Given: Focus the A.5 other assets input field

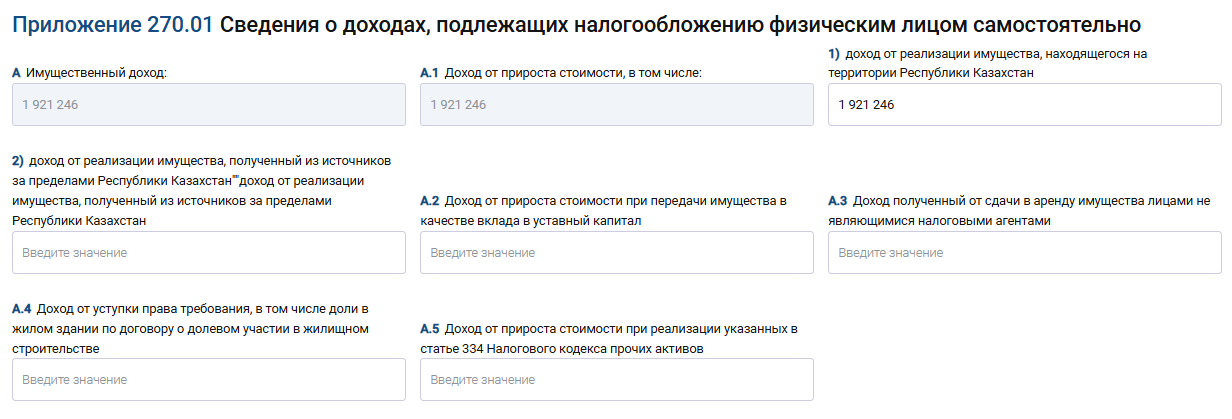Looking at the screenshot, I should (616, 380).
